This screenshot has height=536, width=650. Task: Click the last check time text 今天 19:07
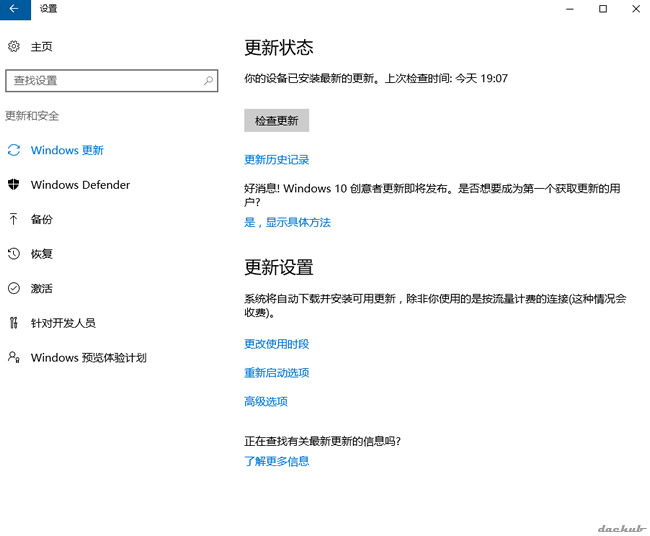point(482,78)
